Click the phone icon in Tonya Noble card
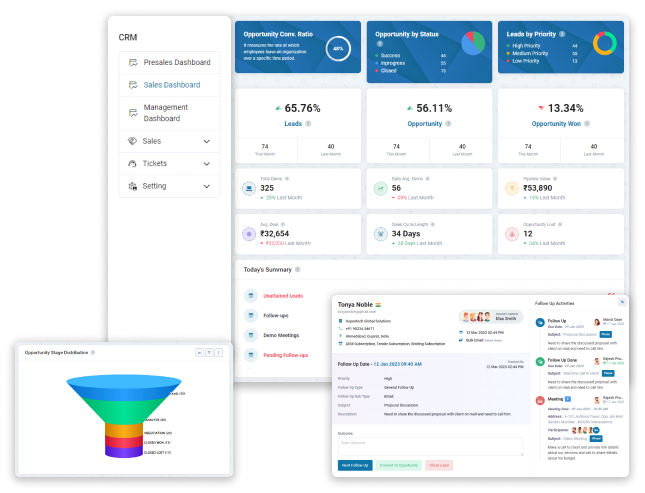Image resolution: width=645 pixels, height=493 pixels. [340, 328]
